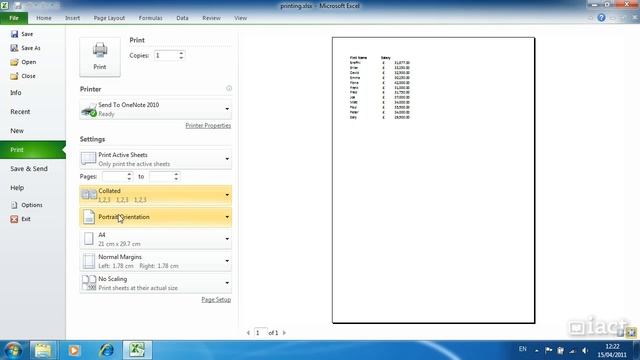Click the printer info icon
Image resolution: width=640 pixels, height=360 pixels.
pyautogui.click(x=229, y=89)
